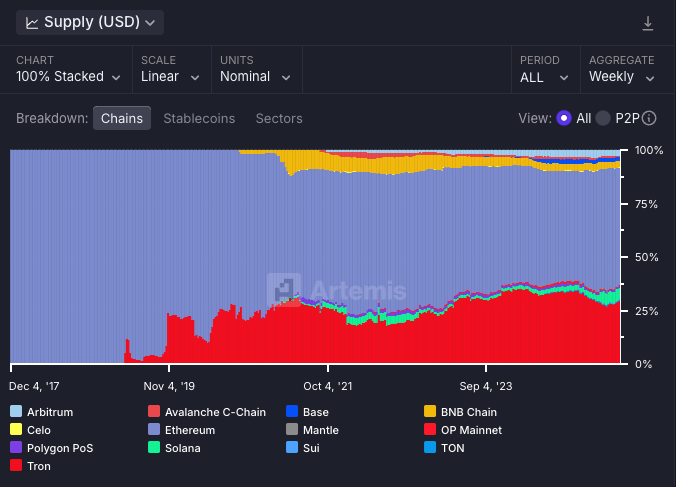
Task: Click the Polygon PoS legend label
Action: (60, 448)
